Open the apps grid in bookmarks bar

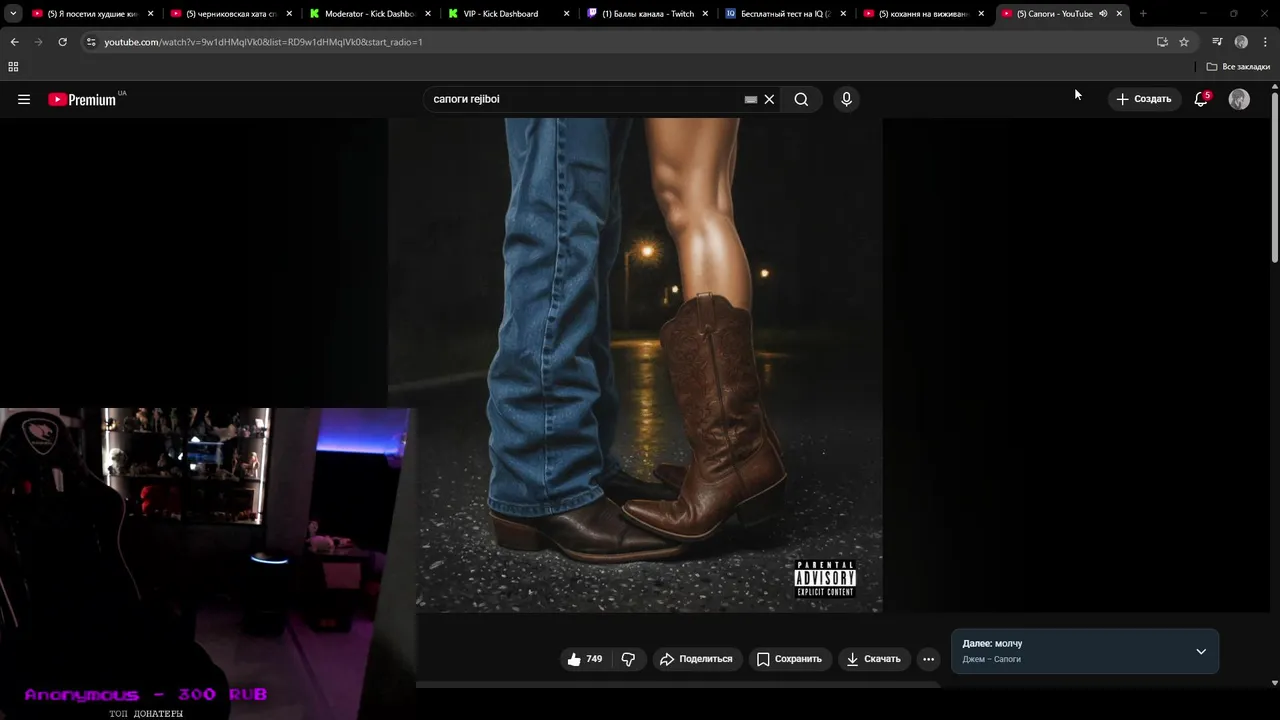point(13,67)
